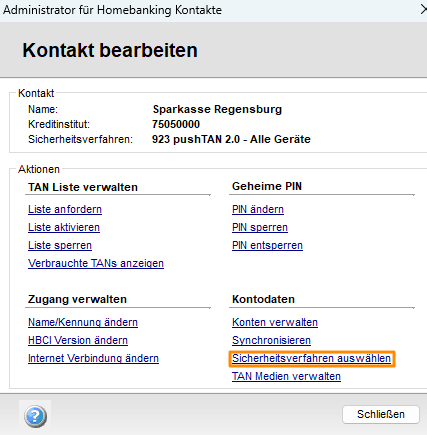
Task: Select the Kreditinstitut value 75050000
Action: pyautogui.click(x=176, y=124)
